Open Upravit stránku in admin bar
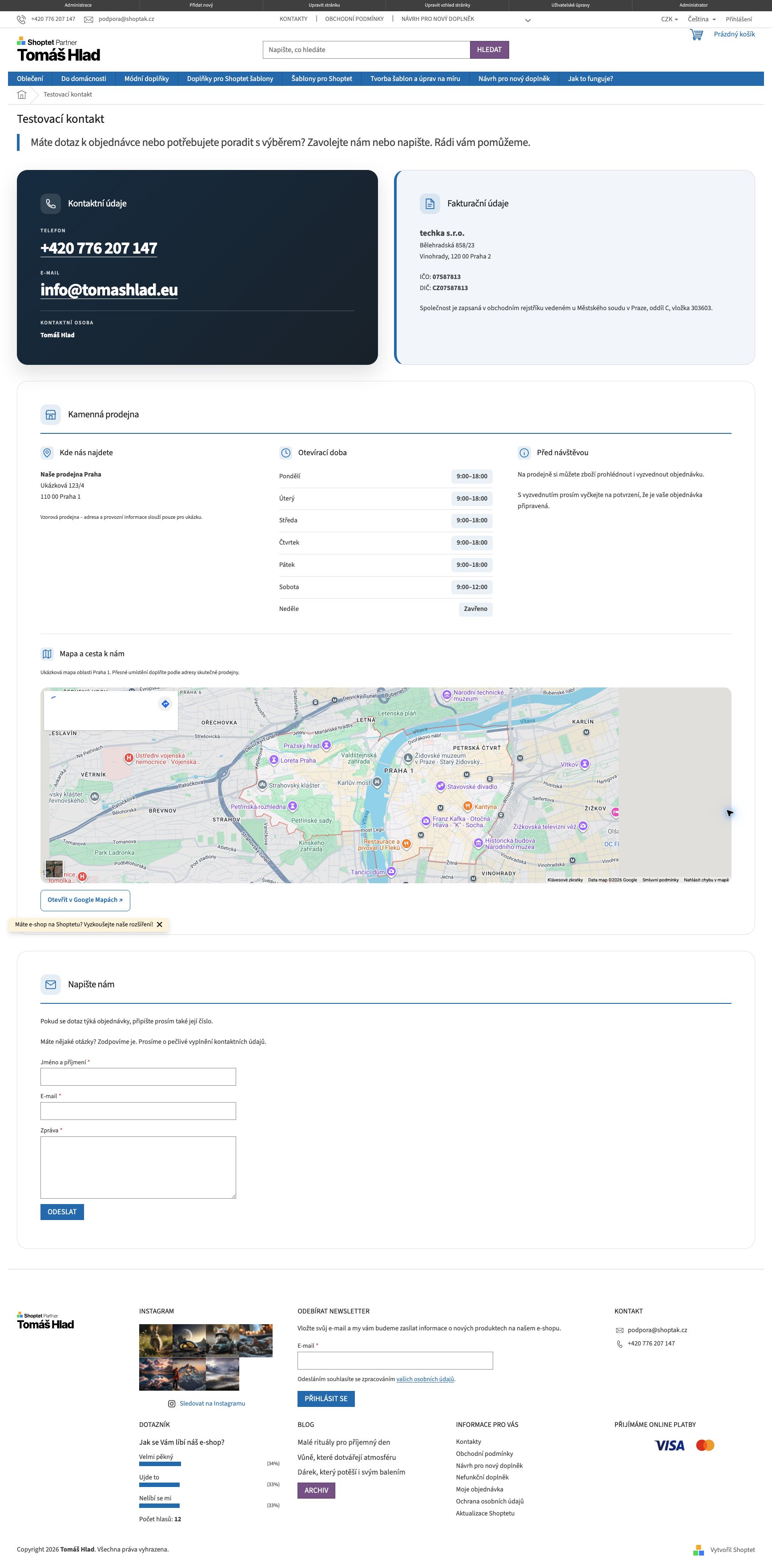The height and width of the screenshot is (1568, 772). [x=324, y=5]
